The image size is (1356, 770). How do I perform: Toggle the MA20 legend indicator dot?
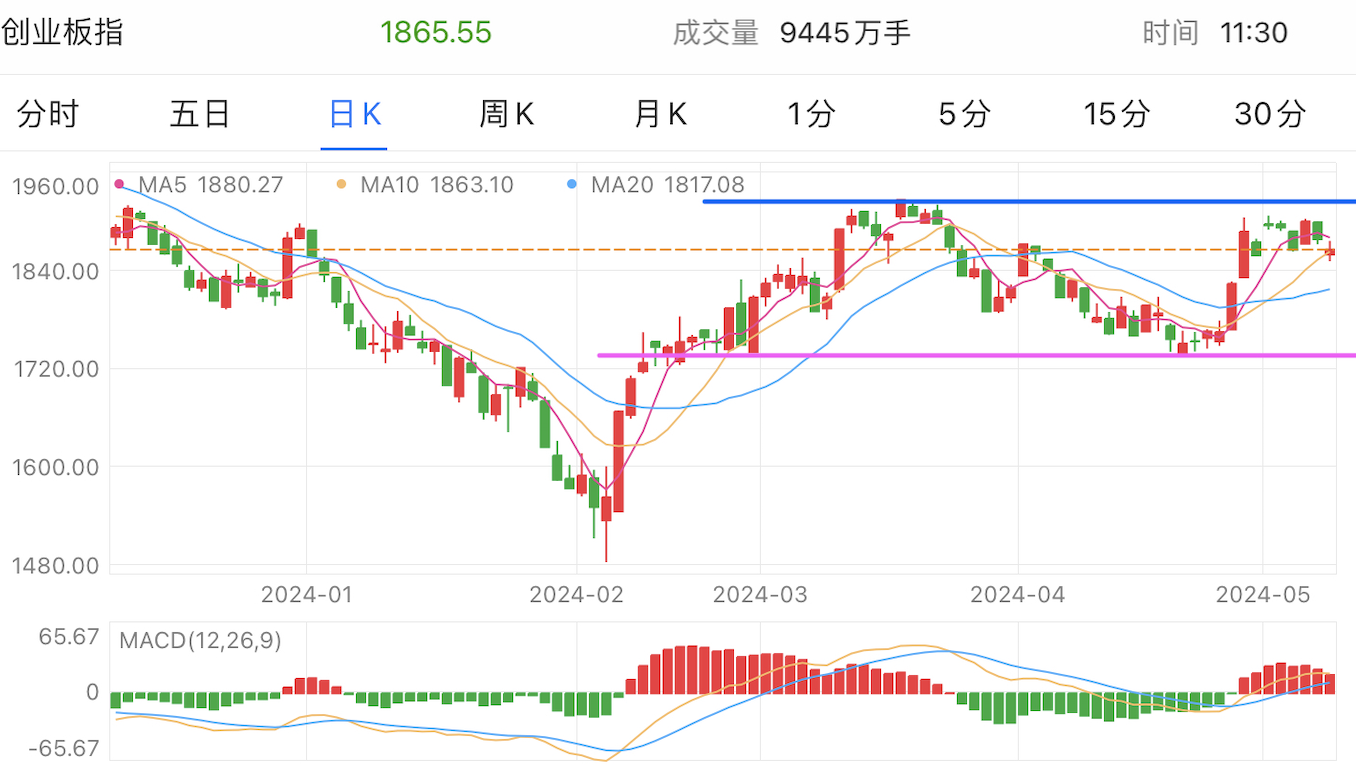(x=570, y=184)
